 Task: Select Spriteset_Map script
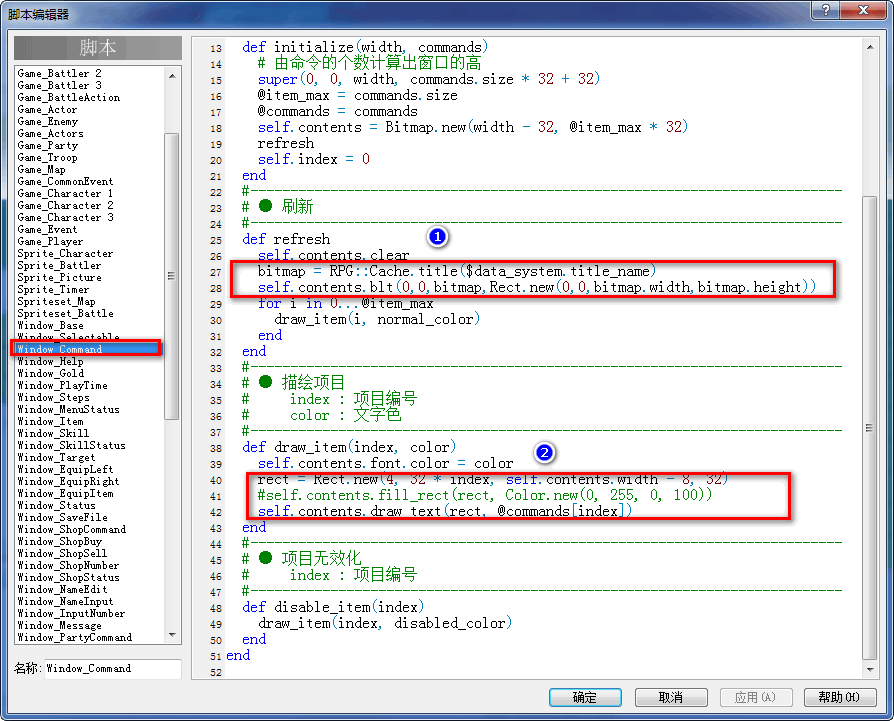[x=56, y=302]
